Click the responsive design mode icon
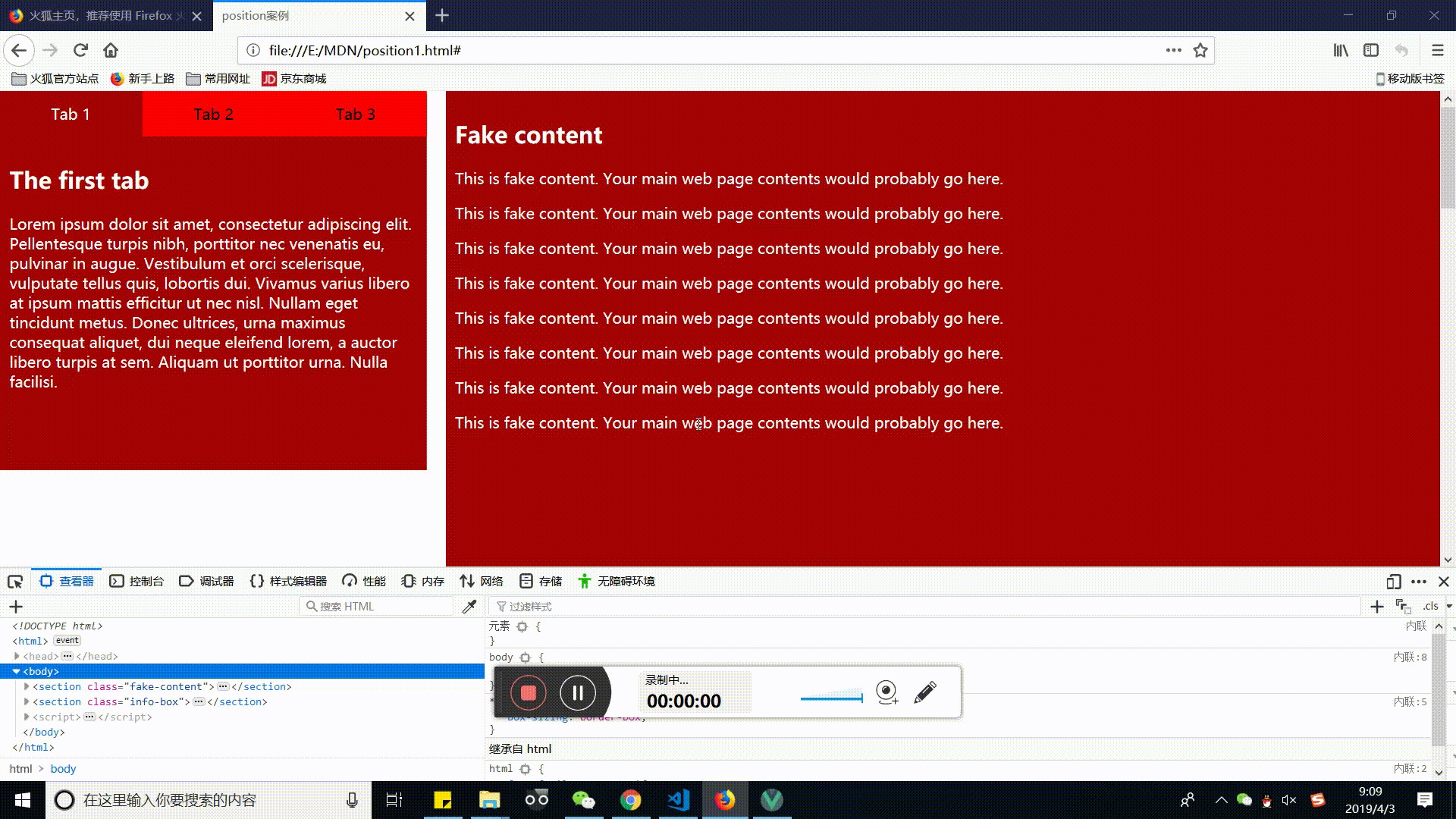This screenshot has width=1456, height=819. pos(1393,582)
